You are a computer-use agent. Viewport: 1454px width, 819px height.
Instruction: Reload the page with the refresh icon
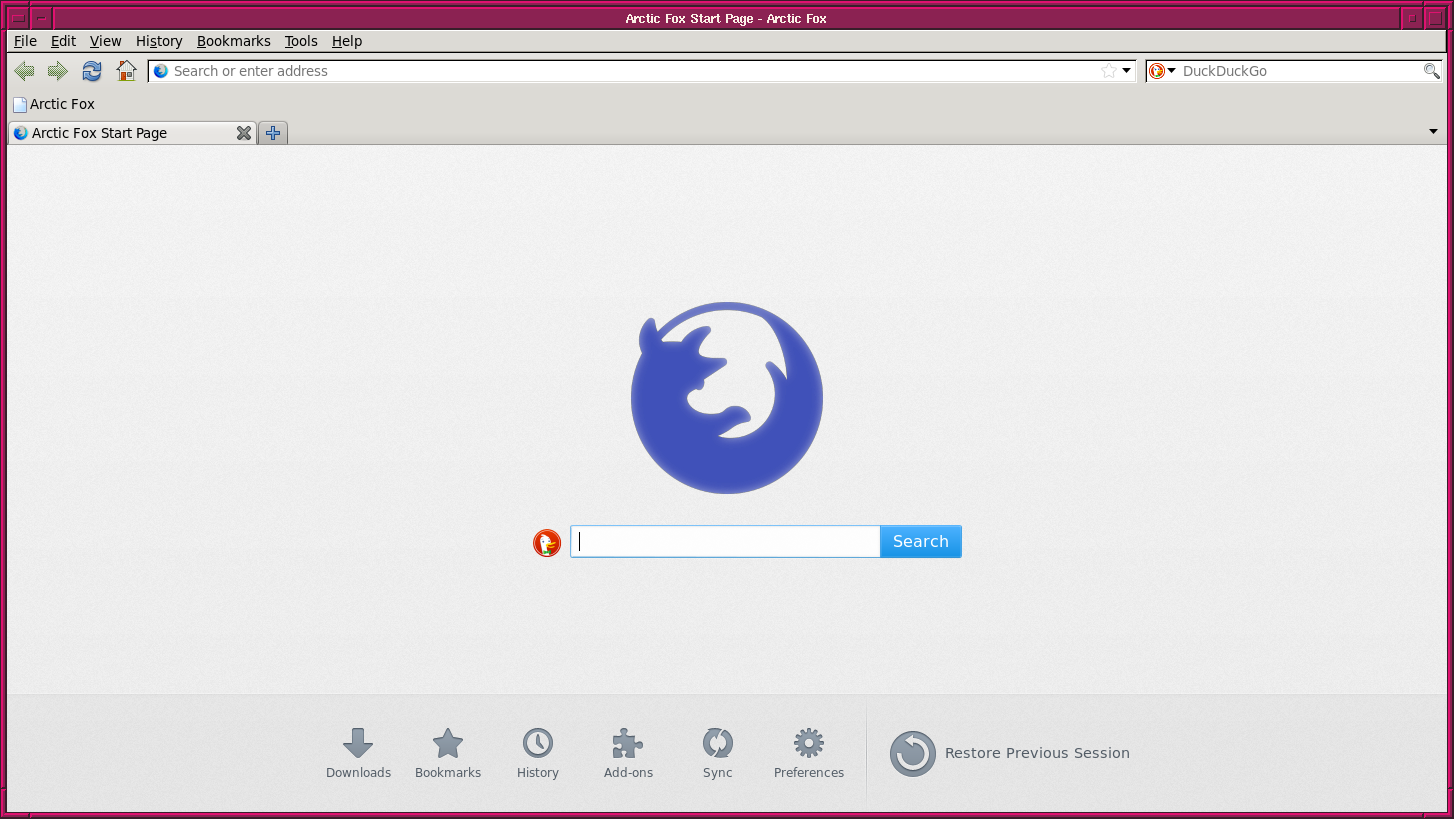(92, 71)
